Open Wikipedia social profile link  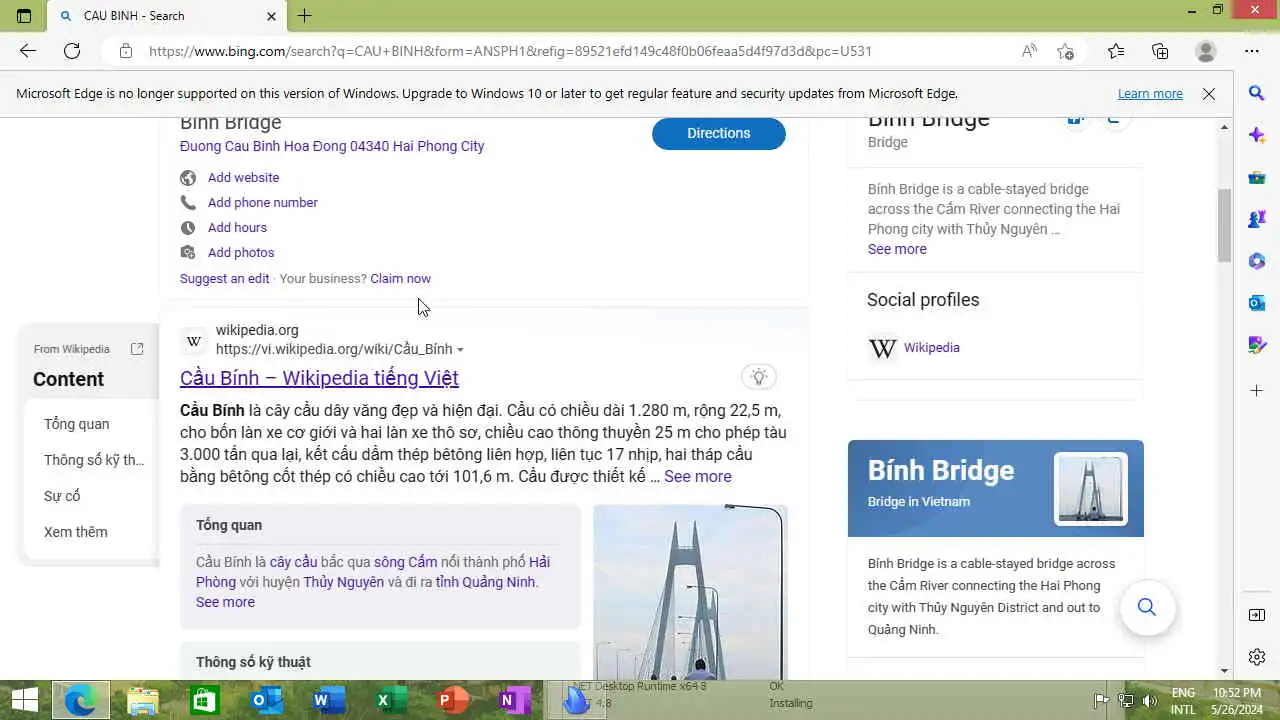tap(931, 348)
